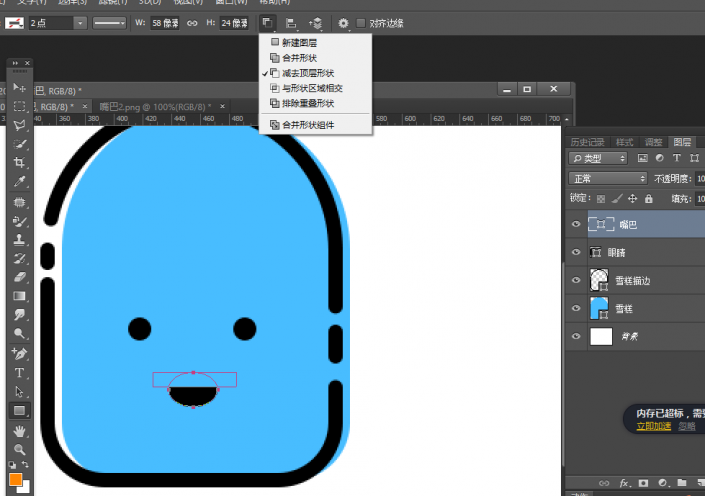This screenshot has width=705, height=496.
Task: Choose 新建图层 from path operations menu
Action: (x=315, y=43)
